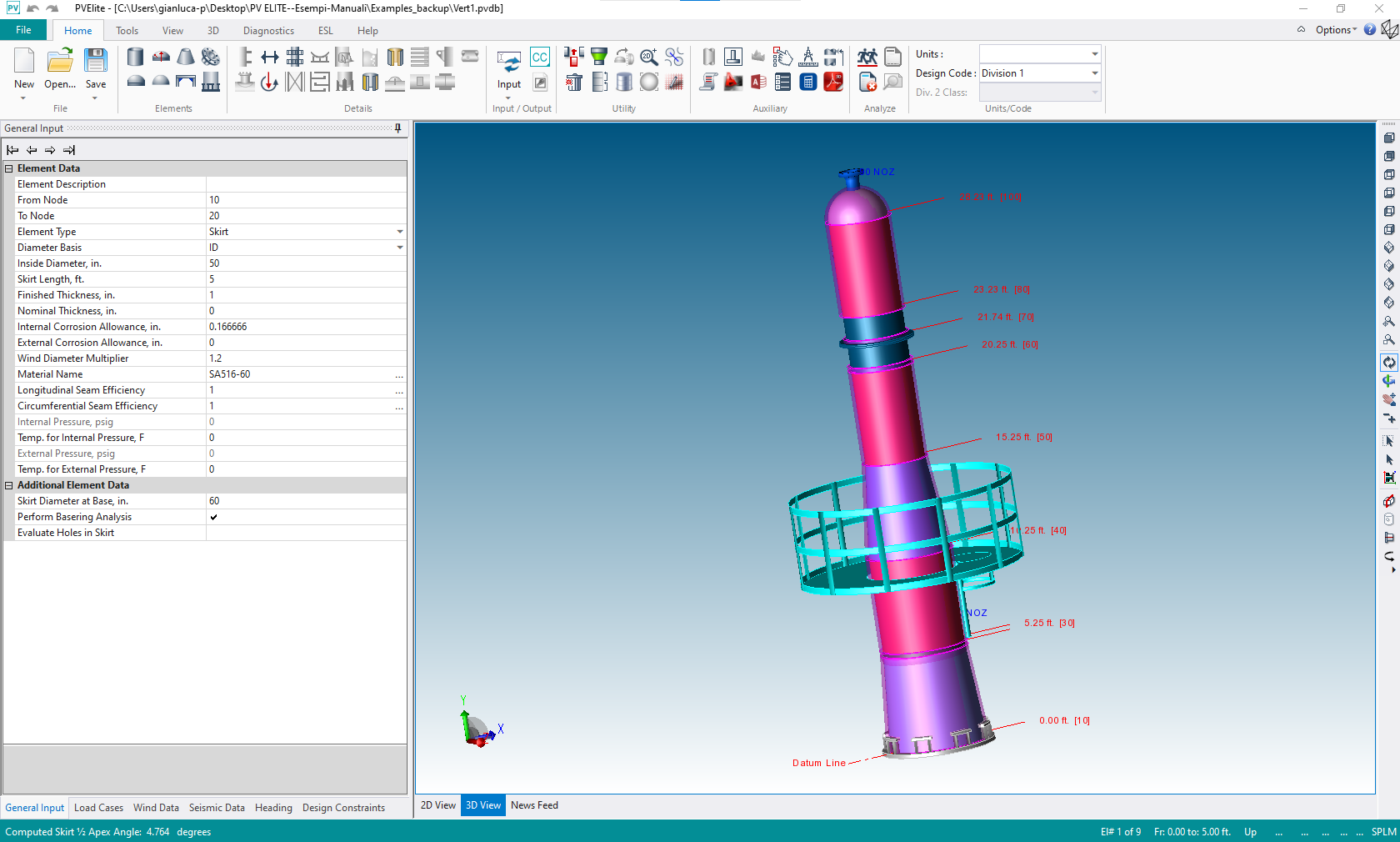1400x842 pixels.
Task: Click the Evaluate Holes in Skirt value cell
Action: click(x=306, y=533)
